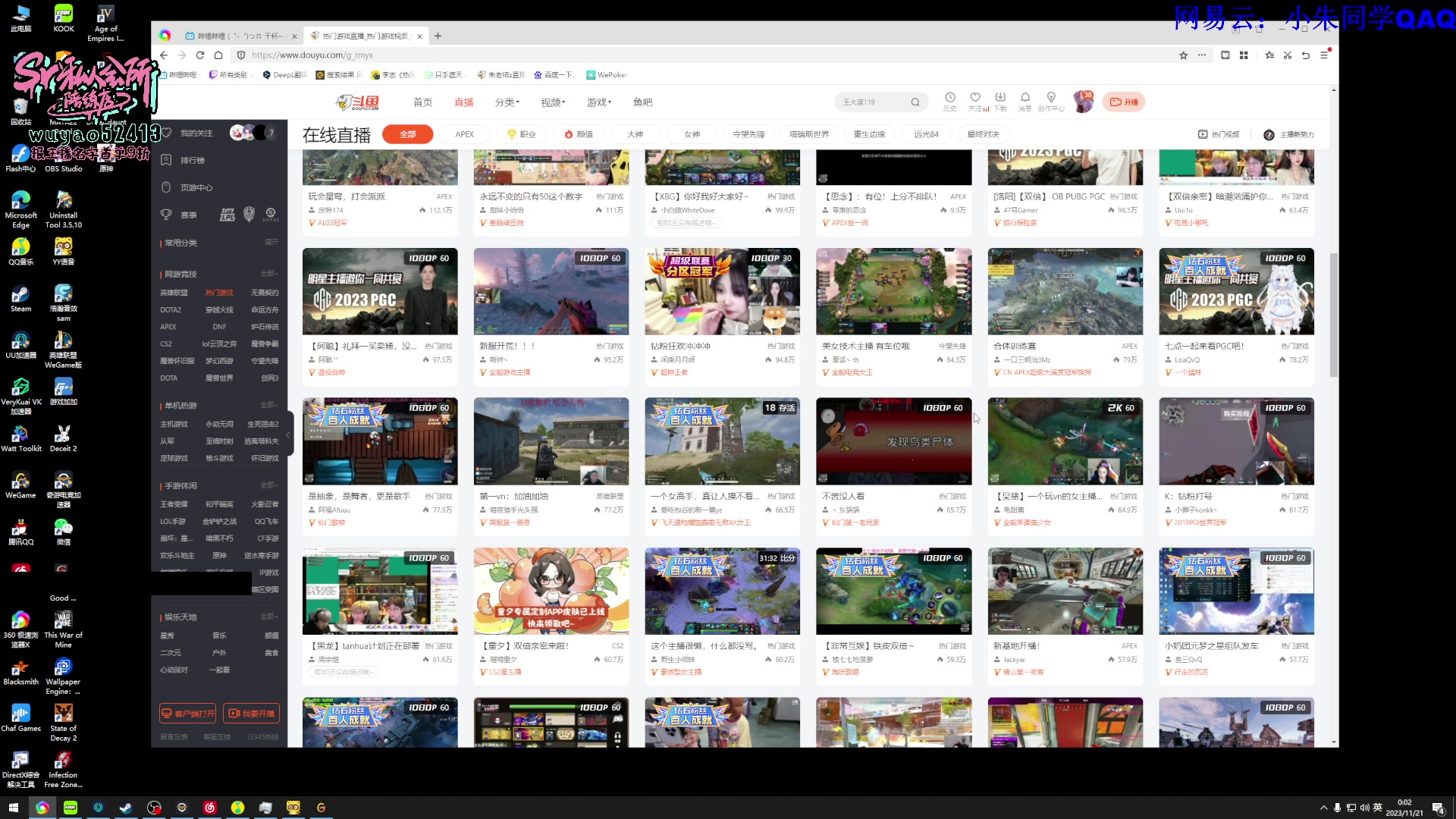Open the browser hamburger menu
This screenshot has width=1456, height=819.
coord(1324,55)
